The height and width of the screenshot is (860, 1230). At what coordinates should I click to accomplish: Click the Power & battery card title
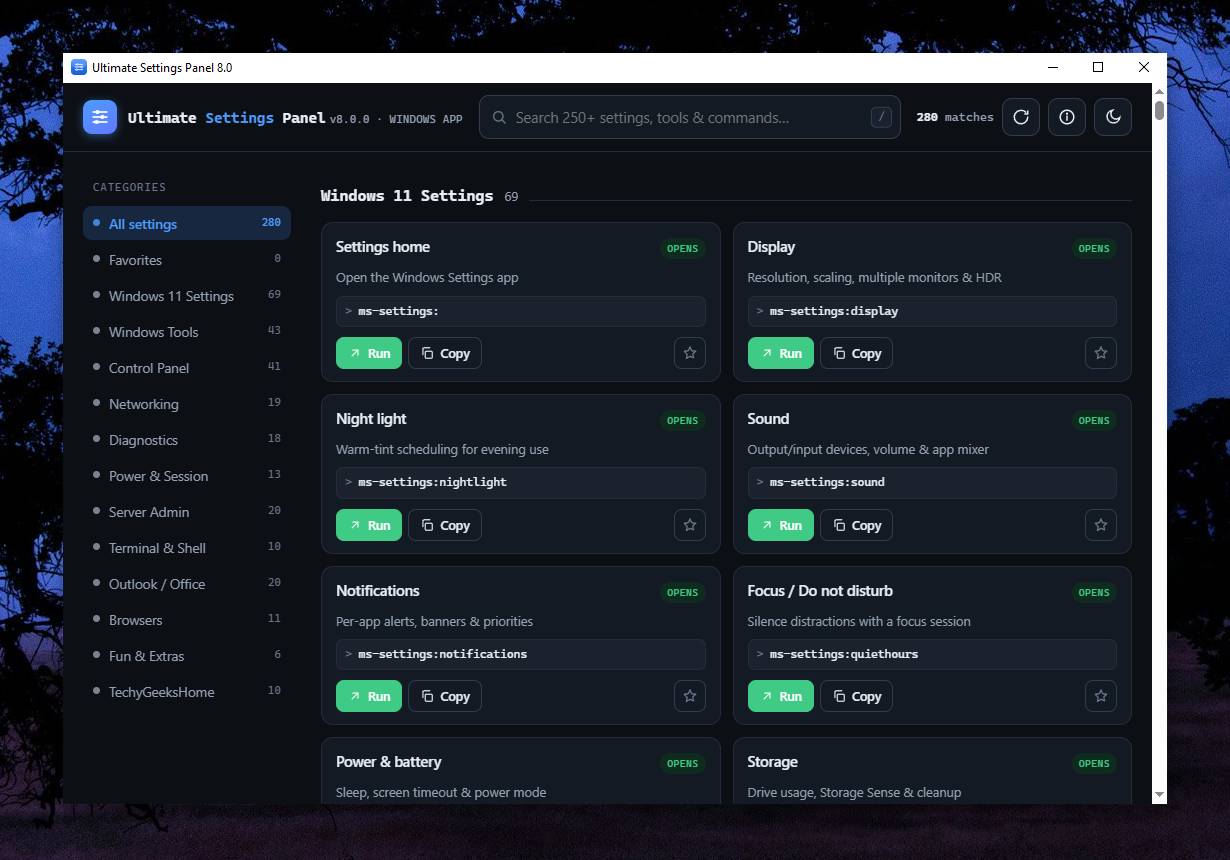pyautogui.click(x=388, y=762)
